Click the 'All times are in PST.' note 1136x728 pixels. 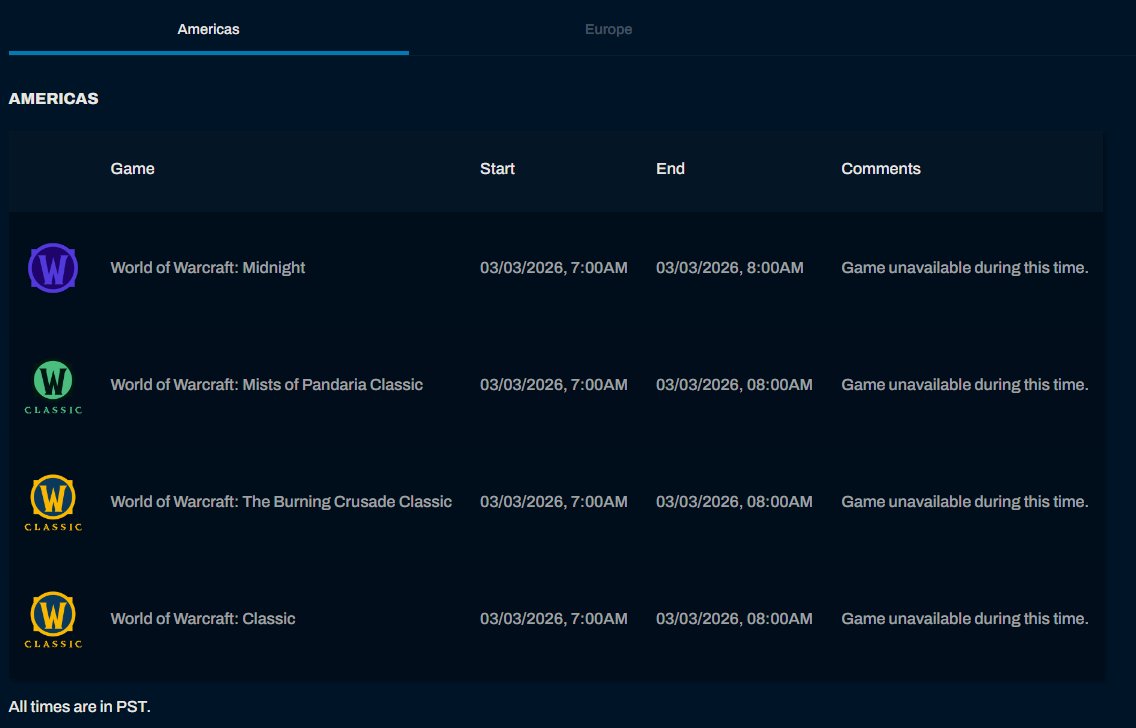click(x=80, y=707)
